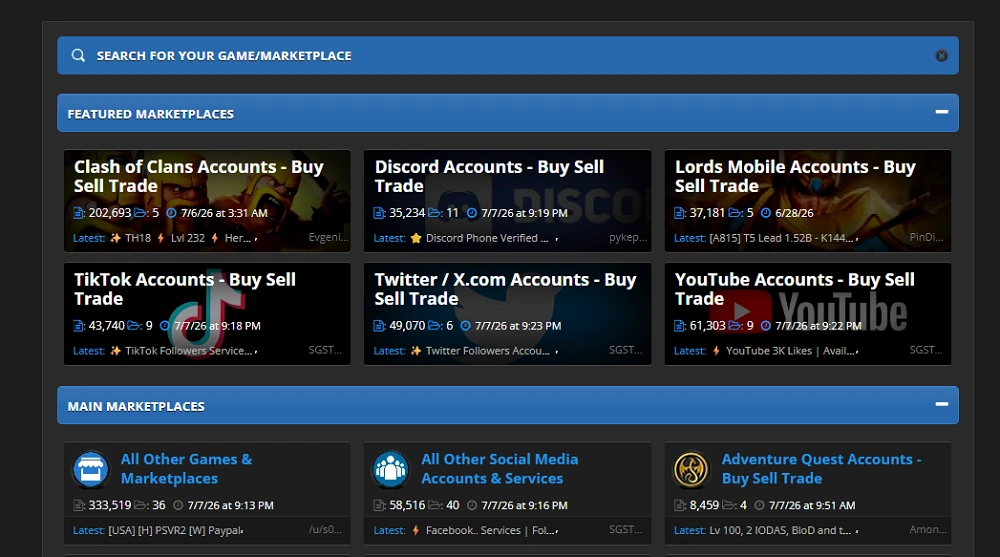Image resolution: width=1000 pixels, height=557 pixels.
Task: Clear the marketplace search with the X icon
Action: [x=941, y=56]
